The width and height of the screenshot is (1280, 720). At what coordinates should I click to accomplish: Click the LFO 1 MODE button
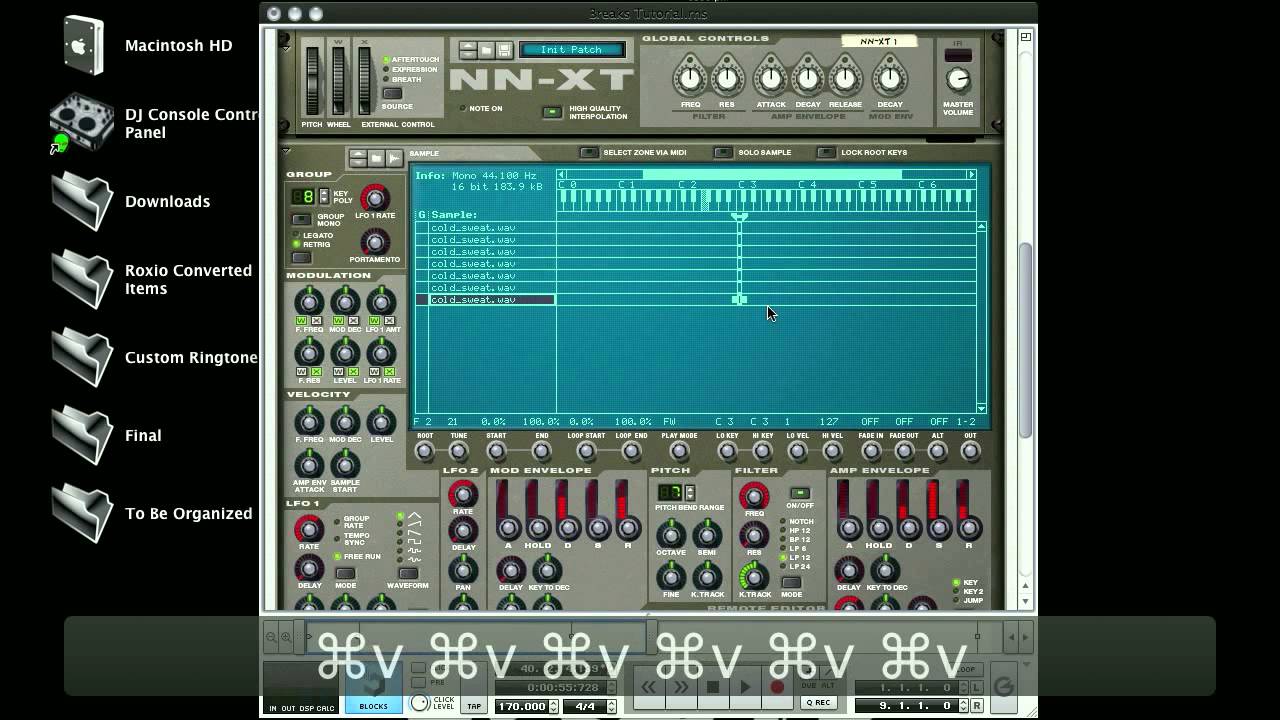pyautogui.click(x=345, y=574)
